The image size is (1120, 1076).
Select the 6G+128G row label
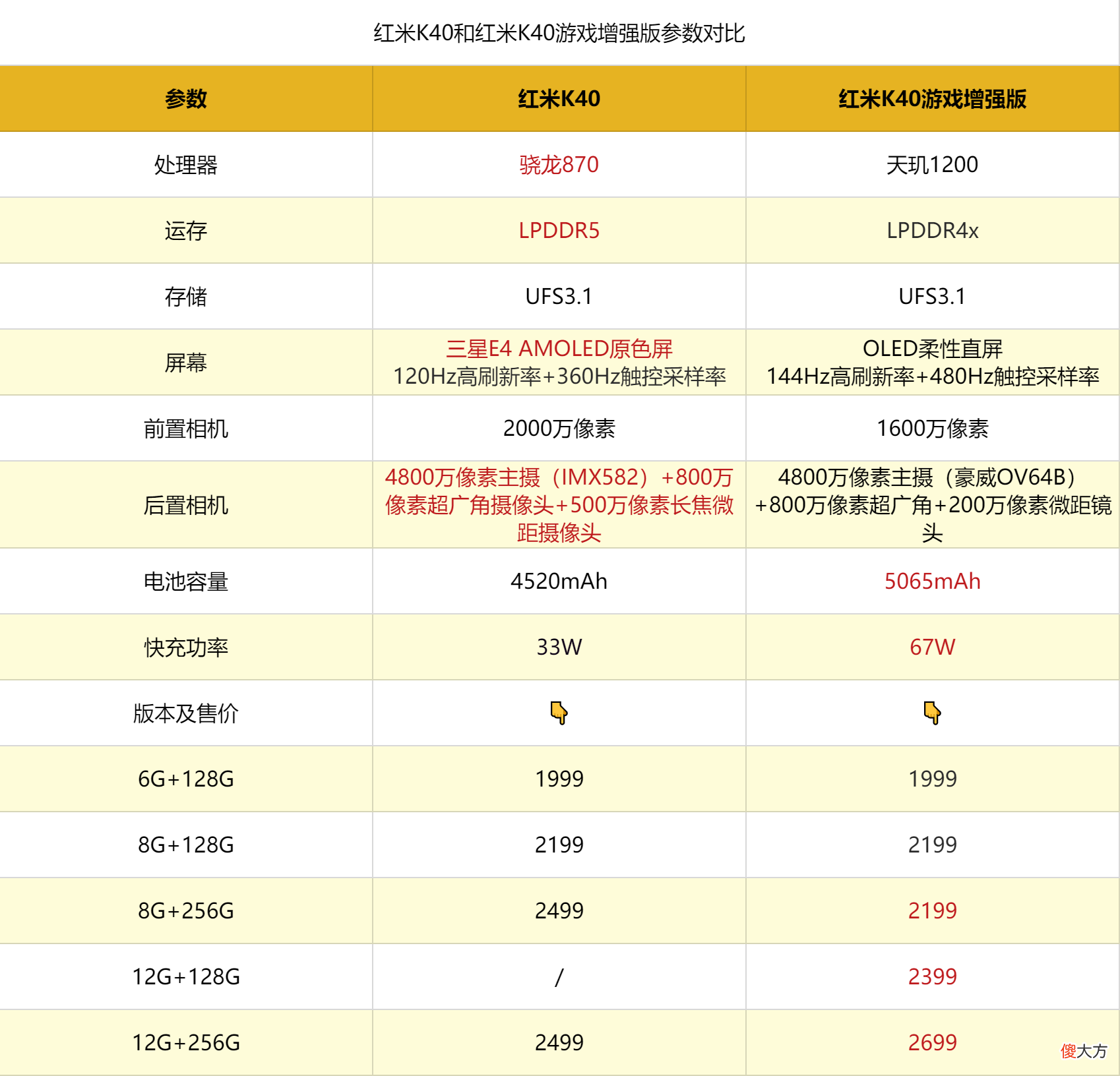(186, 779)
